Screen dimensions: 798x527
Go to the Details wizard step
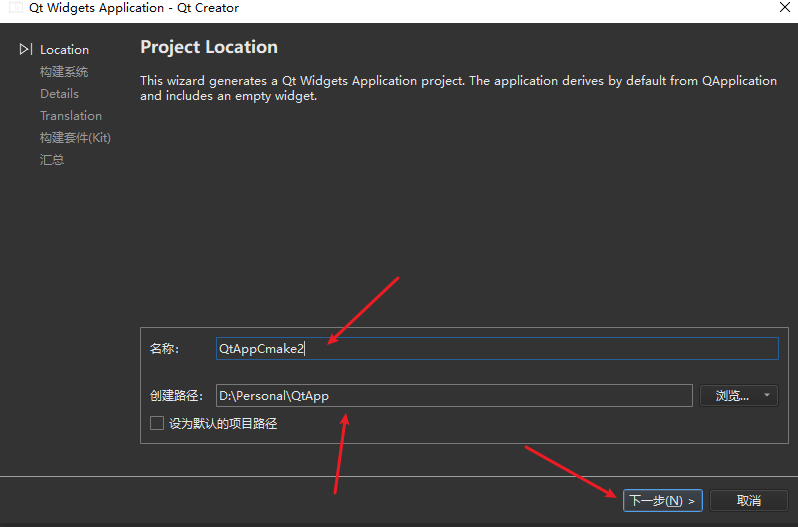59,93
